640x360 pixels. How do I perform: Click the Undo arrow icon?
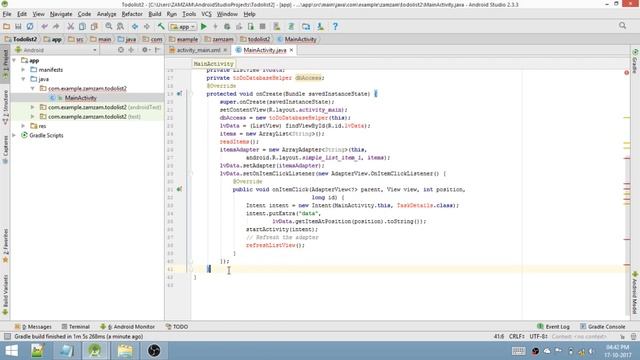(x=44, y=27)
